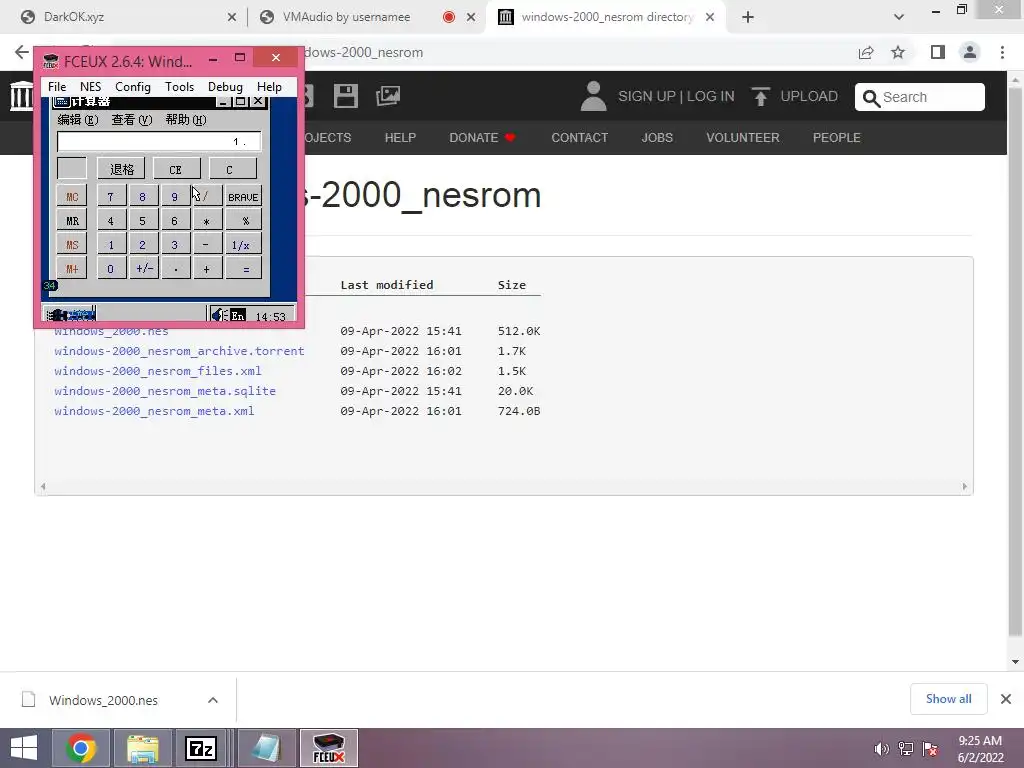1024x768 pixels.
Task: Download windows-2000_nesrom_archive.torrent
Action: [179, 351]
